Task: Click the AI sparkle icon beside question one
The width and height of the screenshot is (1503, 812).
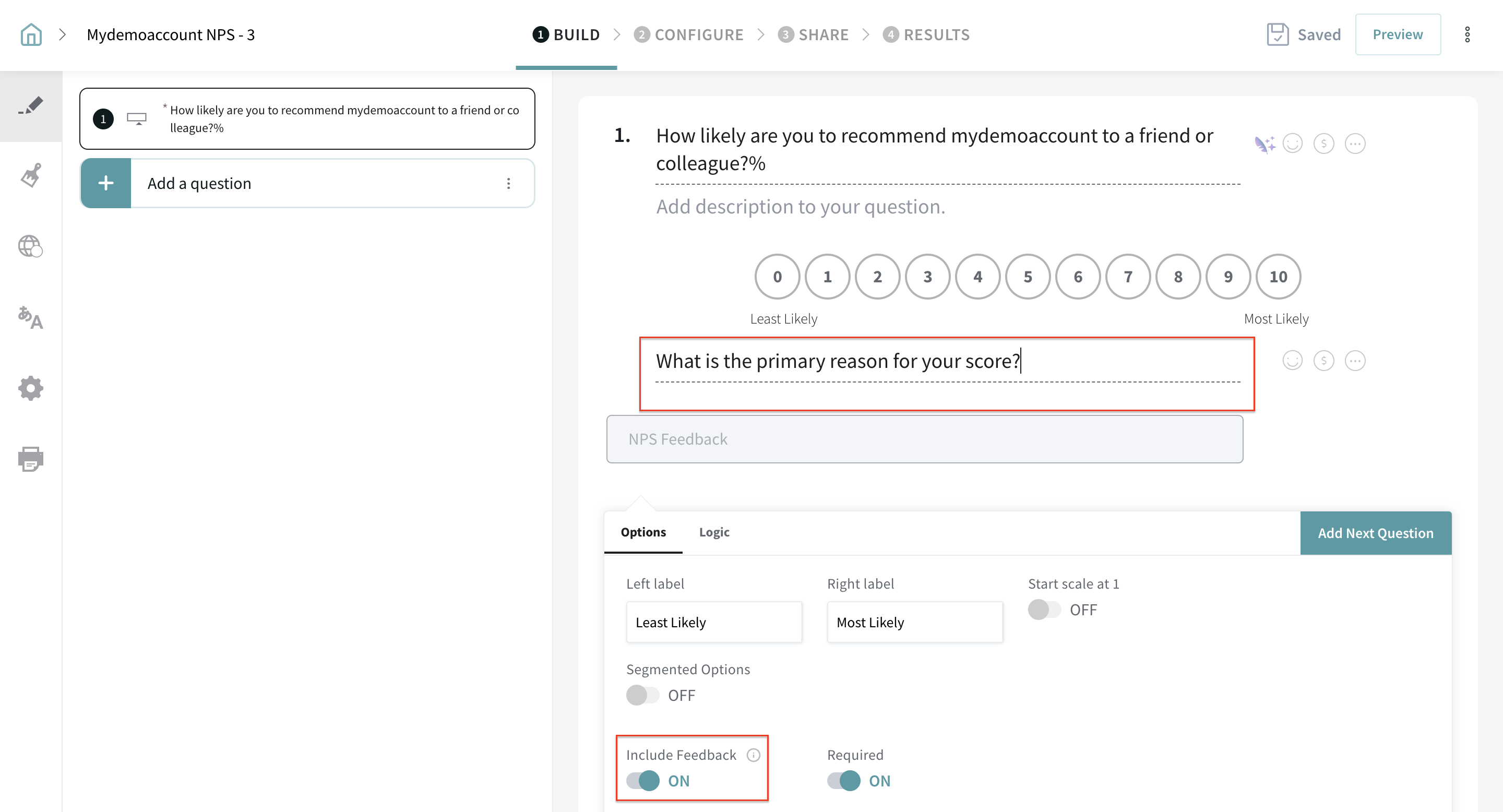Action: pos(1264,144)
